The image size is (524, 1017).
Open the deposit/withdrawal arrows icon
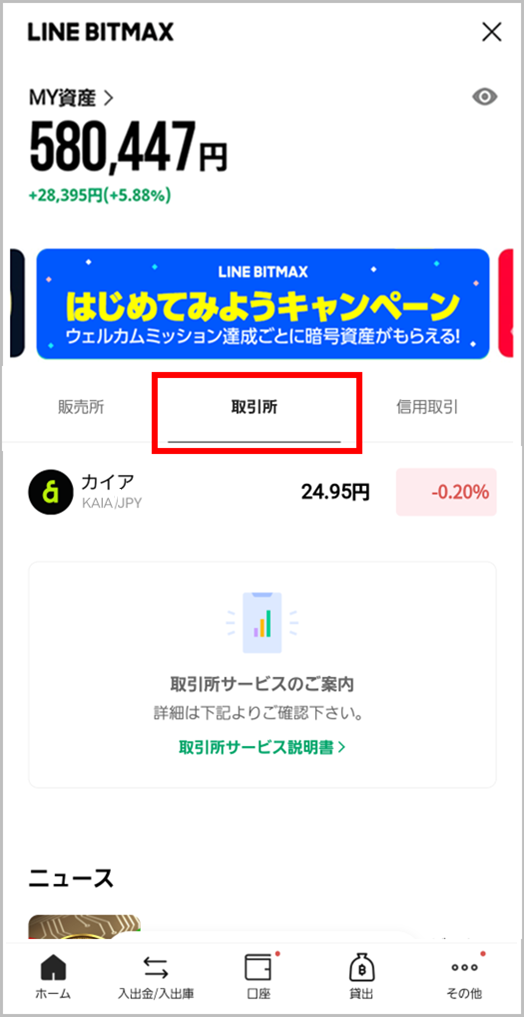click(x=156, y=968)
